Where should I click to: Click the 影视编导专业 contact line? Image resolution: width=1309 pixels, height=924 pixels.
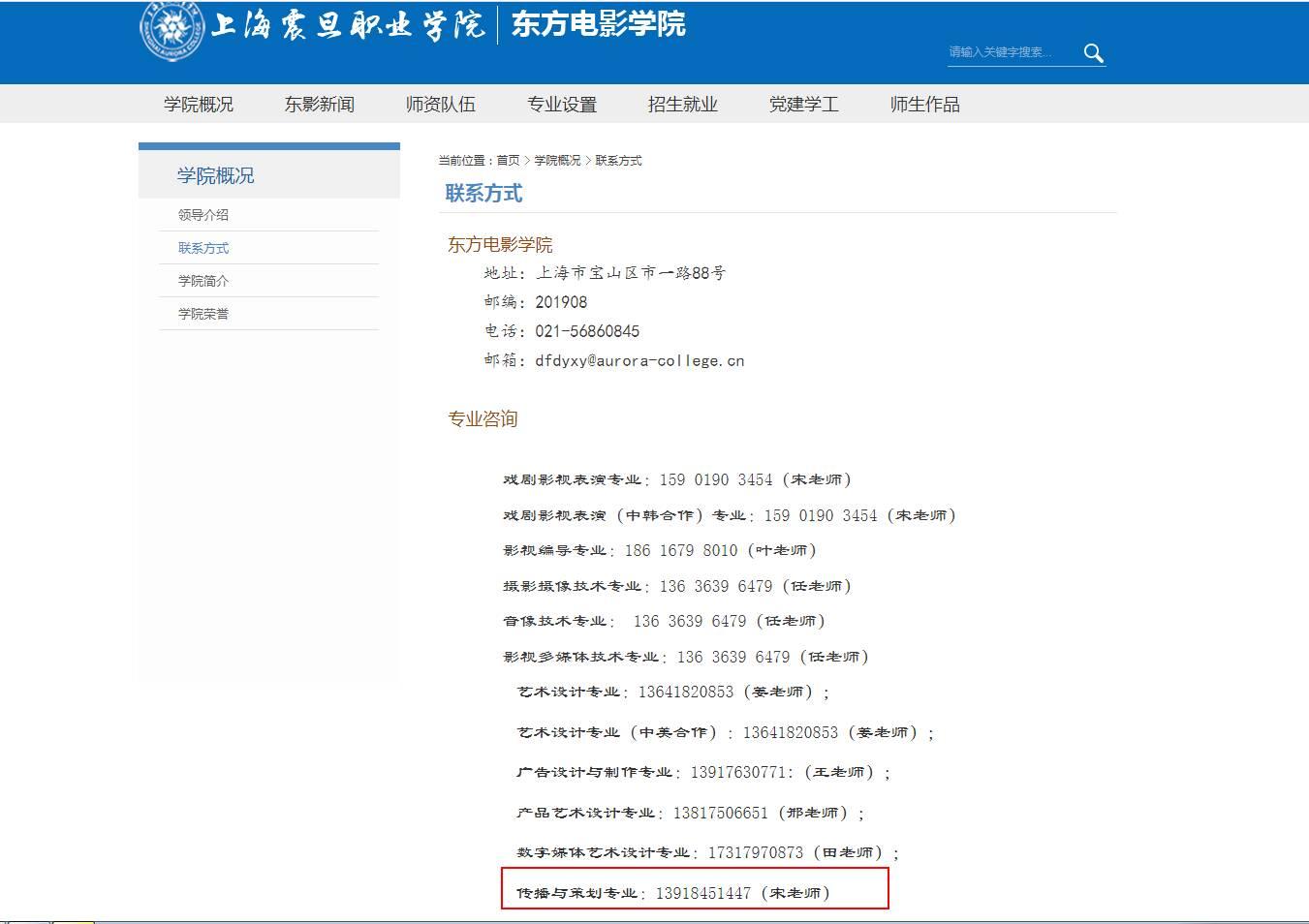point(660,550)
